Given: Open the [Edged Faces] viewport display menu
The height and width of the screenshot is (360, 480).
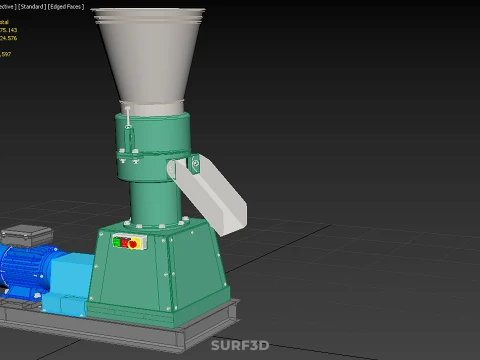Looking at the screenshot, I should point(66,7).
